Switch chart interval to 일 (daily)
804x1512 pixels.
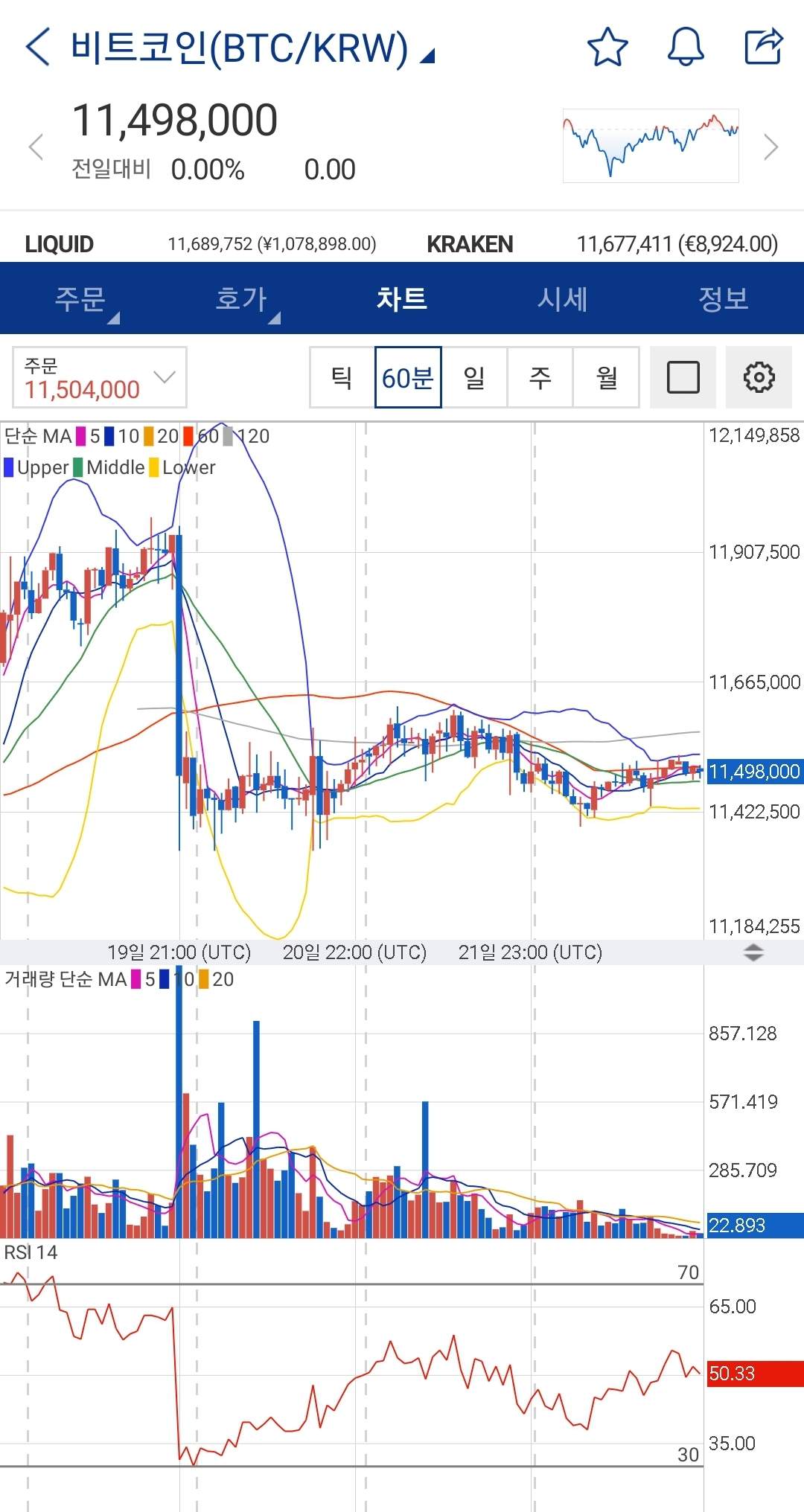point(474,377)
